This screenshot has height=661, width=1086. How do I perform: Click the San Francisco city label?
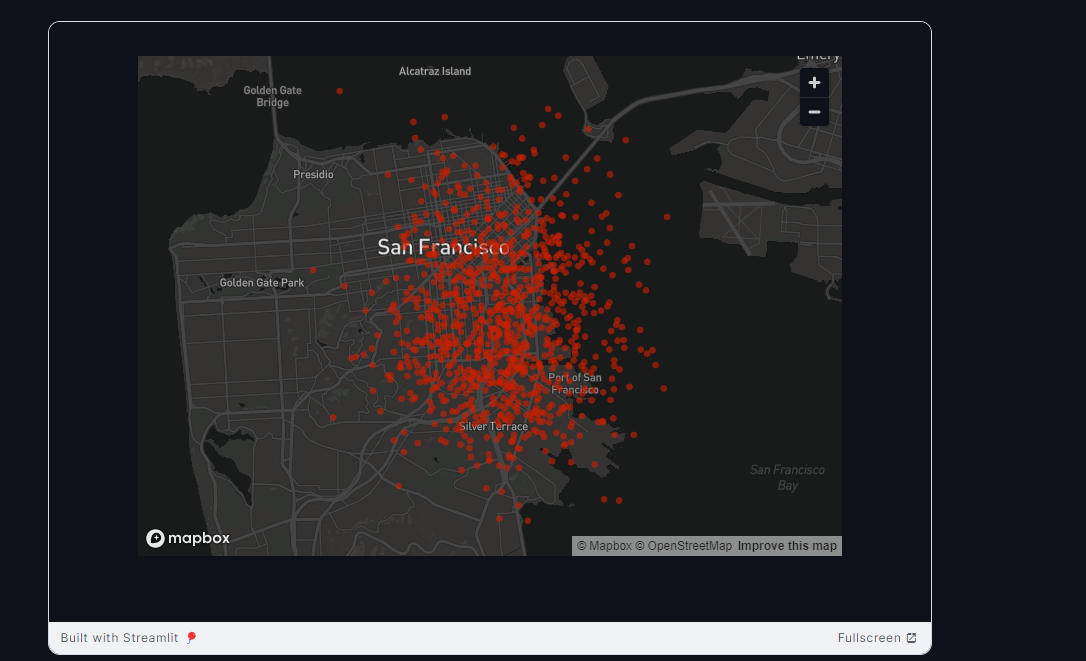pos(443,247)
